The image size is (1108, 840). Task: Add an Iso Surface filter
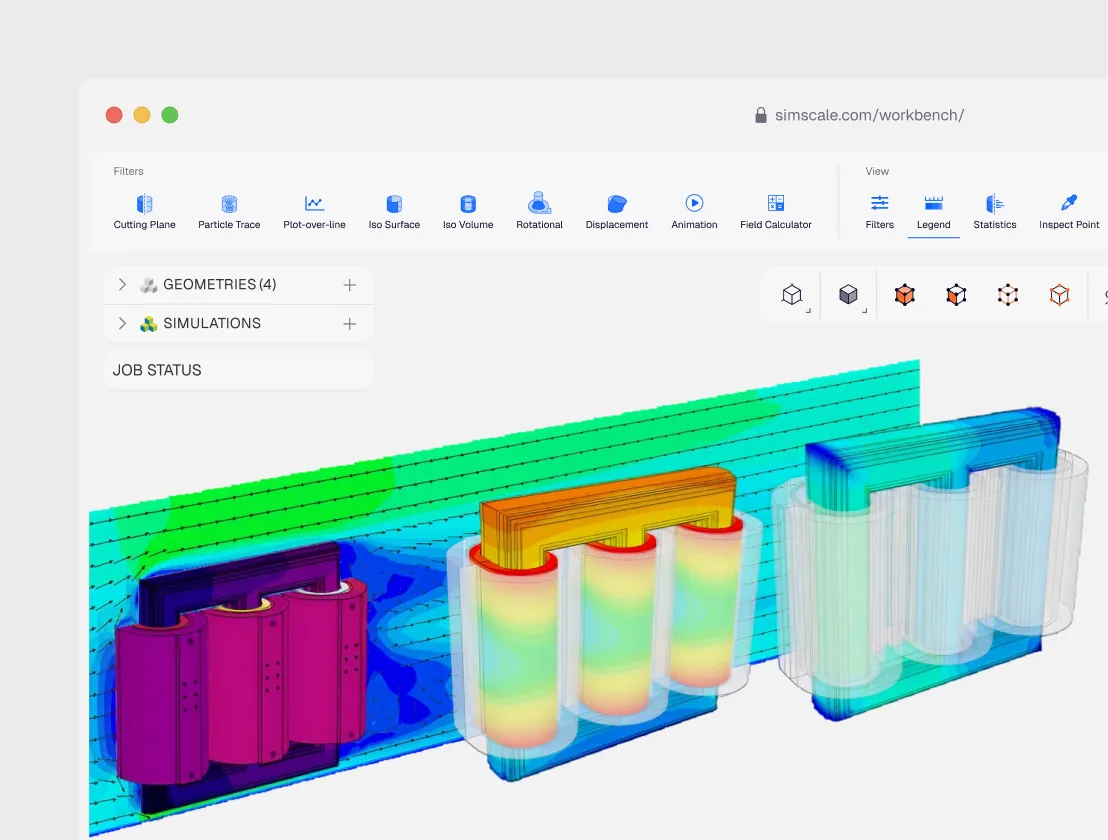(x=394, y=211)
